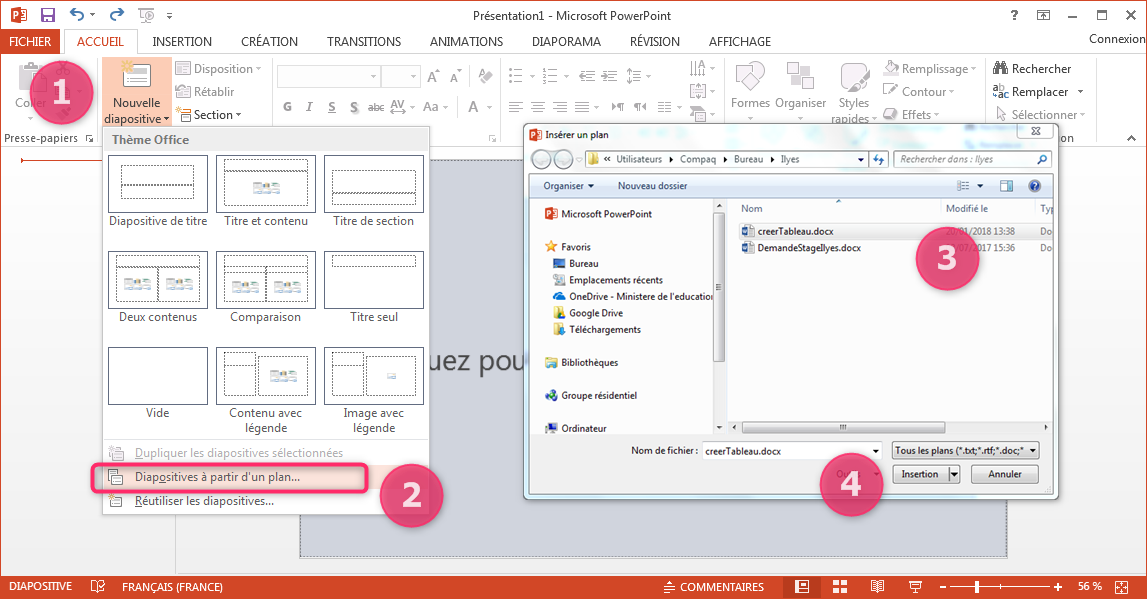Switch to the INSERTION ribbon tab
1147x599 pixels.
(x=182, y=41)
